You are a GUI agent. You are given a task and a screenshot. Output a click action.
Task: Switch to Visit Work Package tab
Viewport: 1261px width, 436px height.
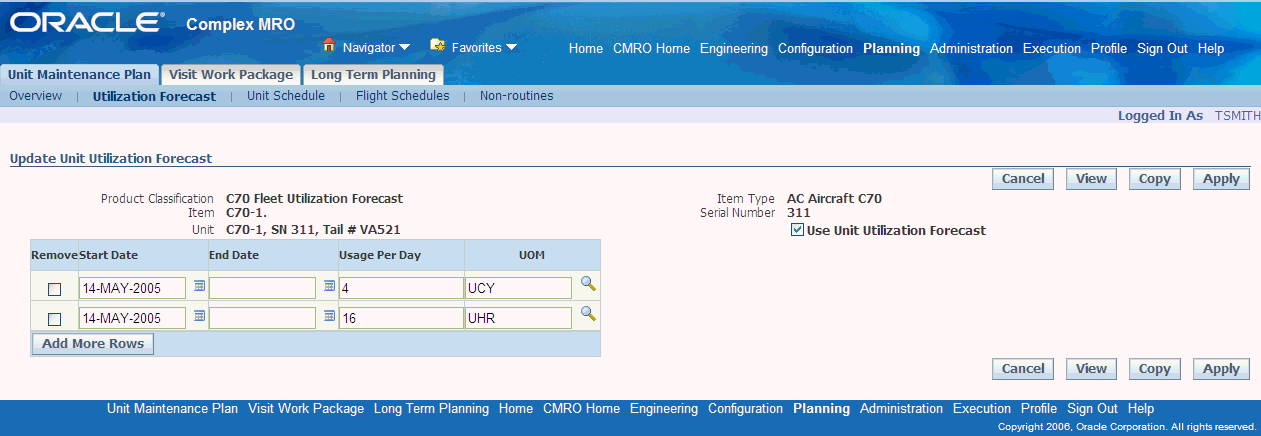tap(230, 75)
